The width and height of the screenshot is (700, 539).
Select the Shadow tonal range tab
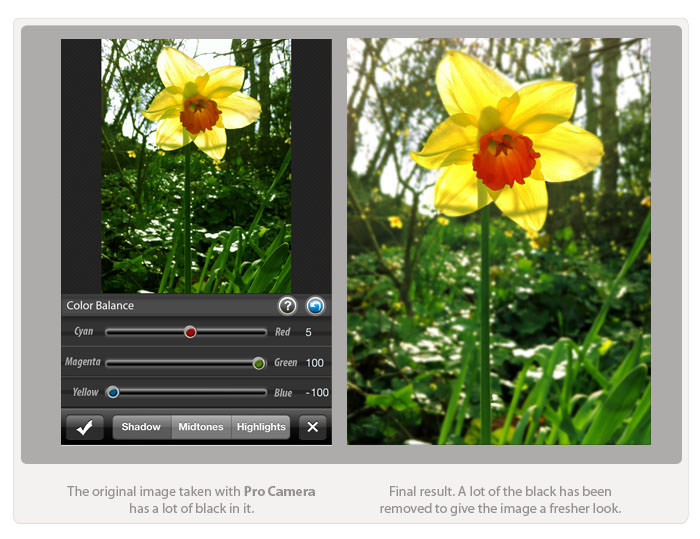[141, 427]
